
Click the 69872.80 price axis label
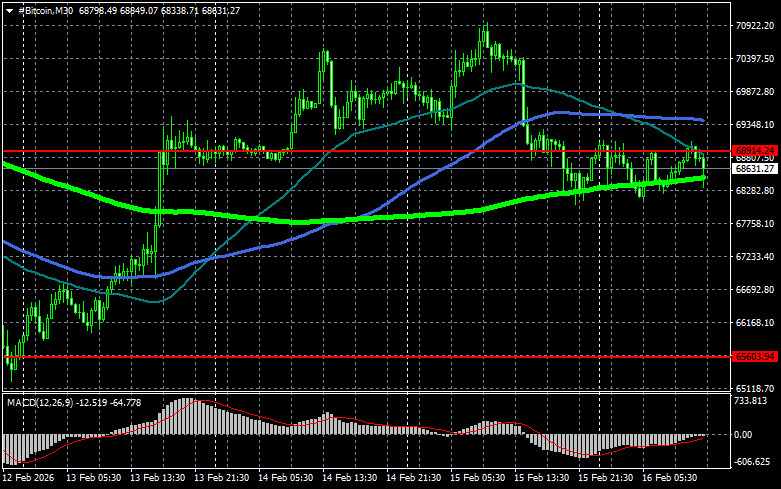point(755,92)
